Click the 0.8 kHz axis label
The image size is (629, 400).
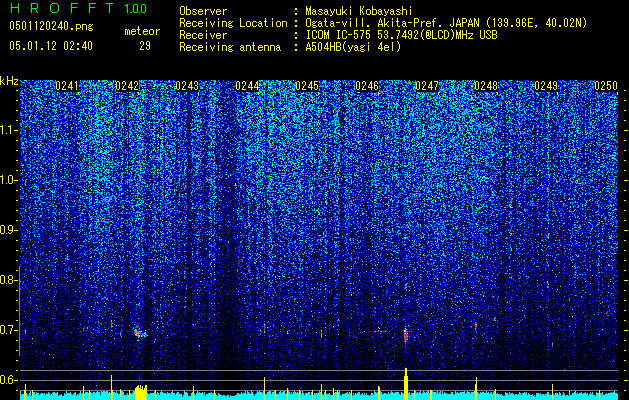pyautogui.click(x=9, y=280)
